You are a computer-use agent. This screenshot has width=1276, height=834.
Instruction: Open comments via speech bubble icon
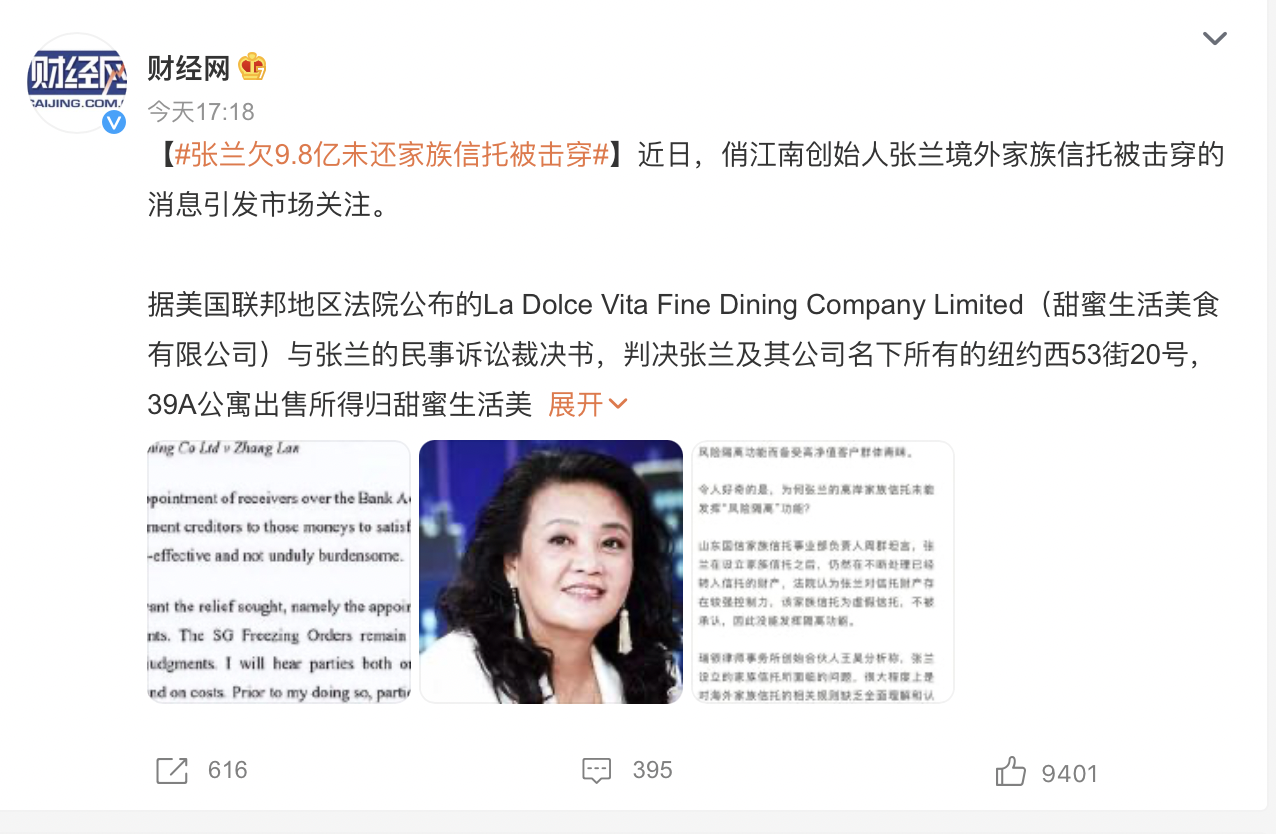pos(596,770)
